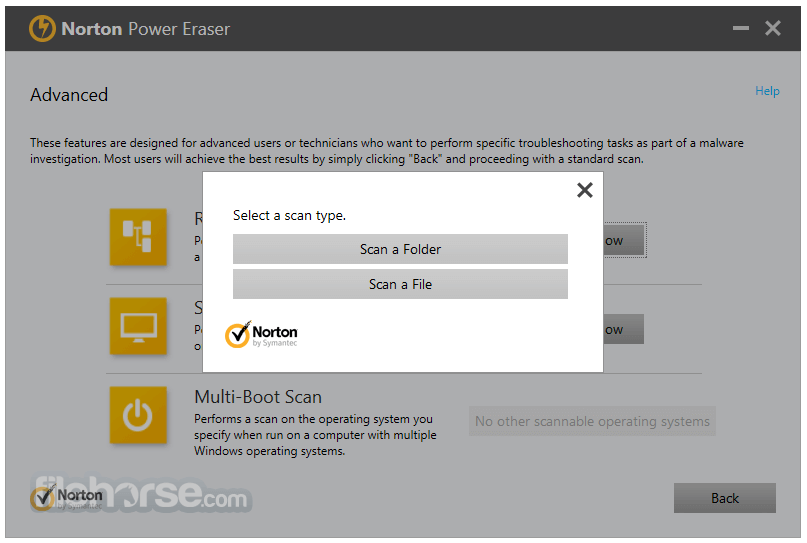This screenshot has width=807, height=543.
Task: Open the Help link
Action: tap(767, 91)
